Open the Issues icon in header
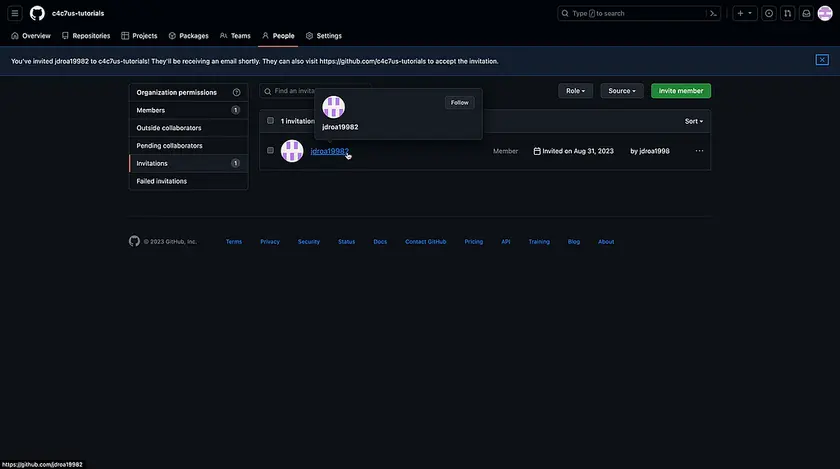This screenshot has width=840, height=469. coord(769,13)
